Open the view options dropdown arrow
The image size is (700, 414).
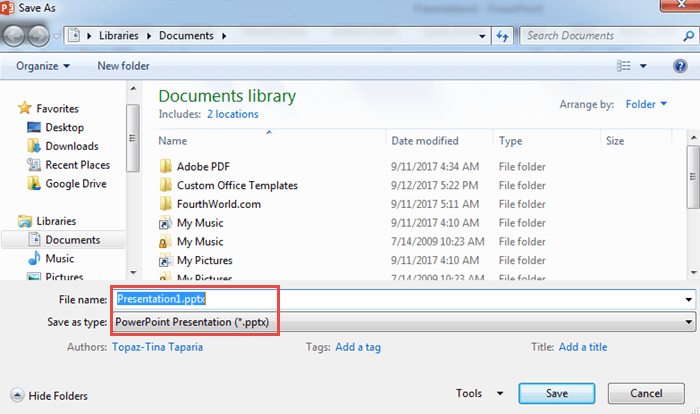pos(643,66)
